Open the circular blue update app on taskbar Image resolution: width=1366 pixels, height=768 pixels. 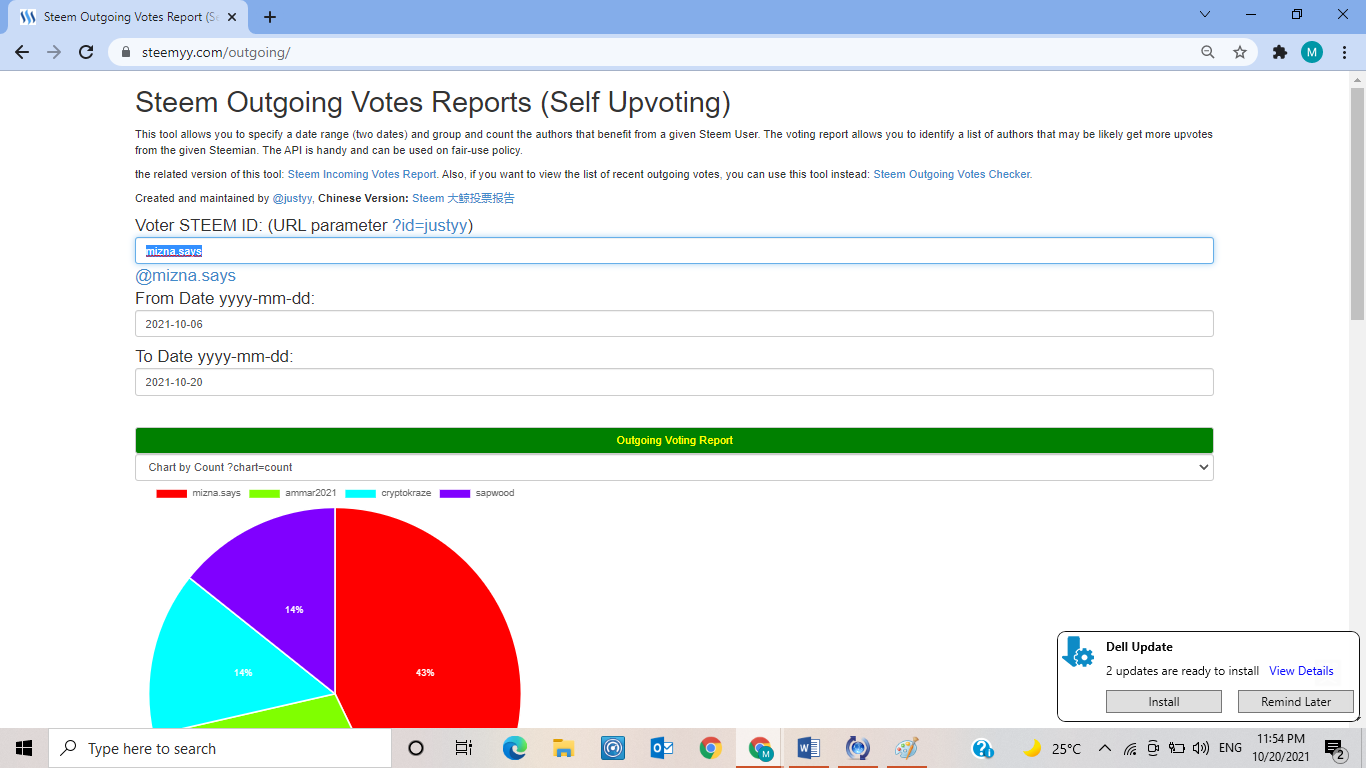coord(857,748)
